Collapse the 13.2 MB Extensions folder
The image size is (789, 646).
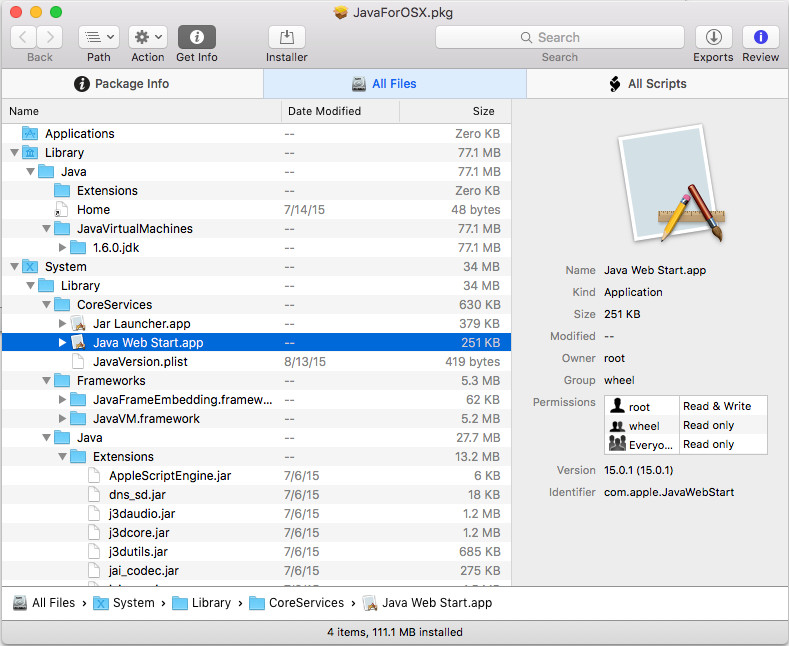coord(62,457)
